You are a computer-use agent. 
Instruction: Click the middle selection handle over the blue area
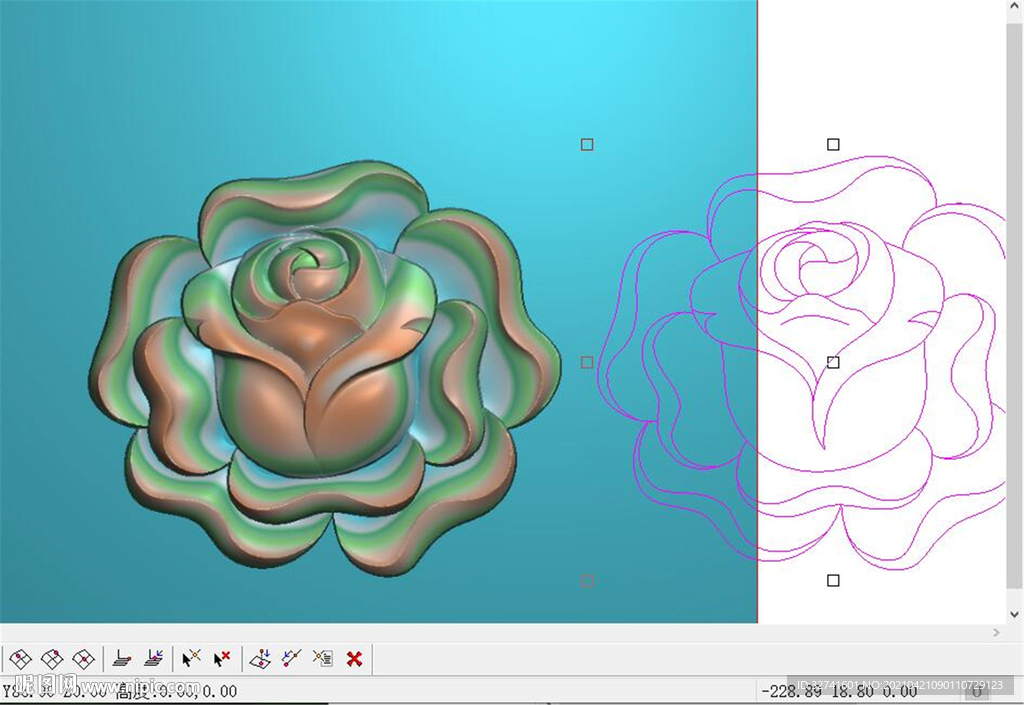tap(587, 363)
